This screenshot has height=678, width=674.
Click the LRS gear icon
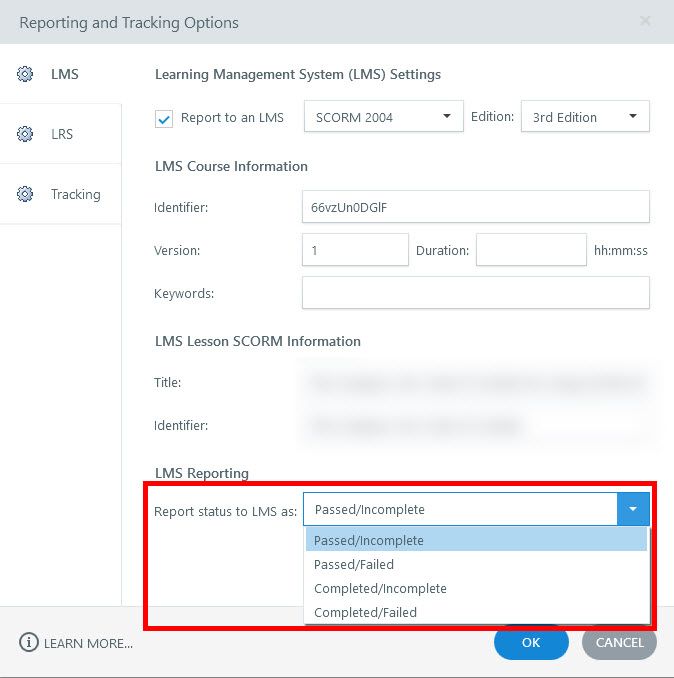tap(25, 134)
